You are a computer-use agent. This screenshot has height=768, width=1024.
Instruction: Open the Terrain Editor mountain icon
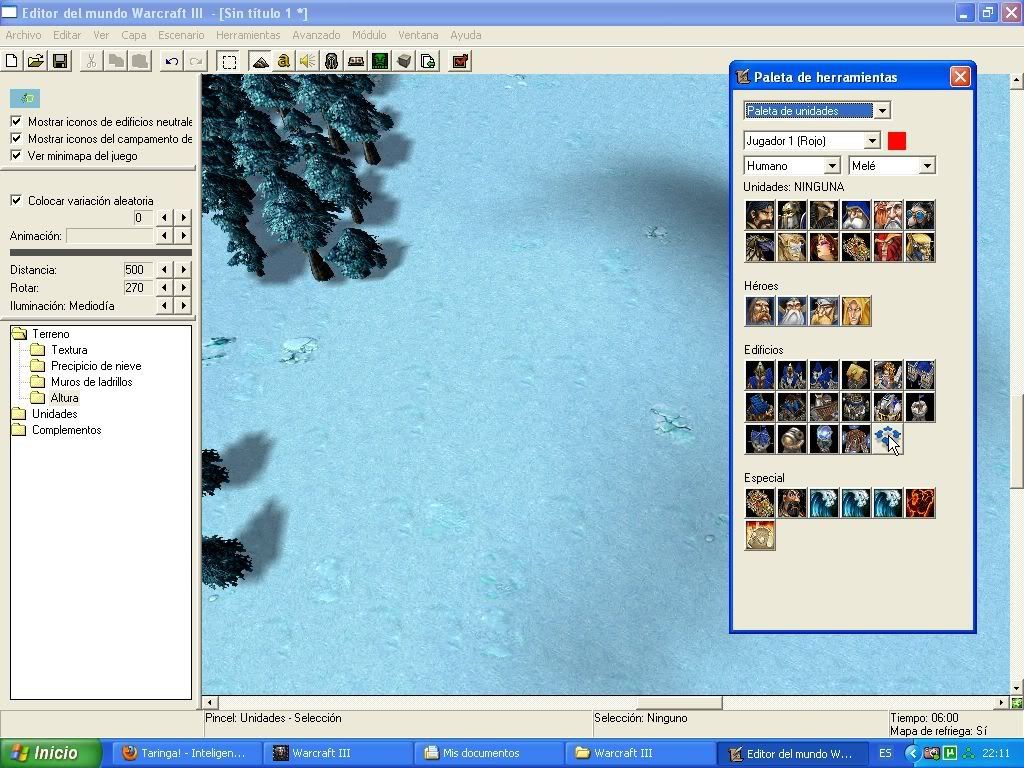click(x=260, y=61)
